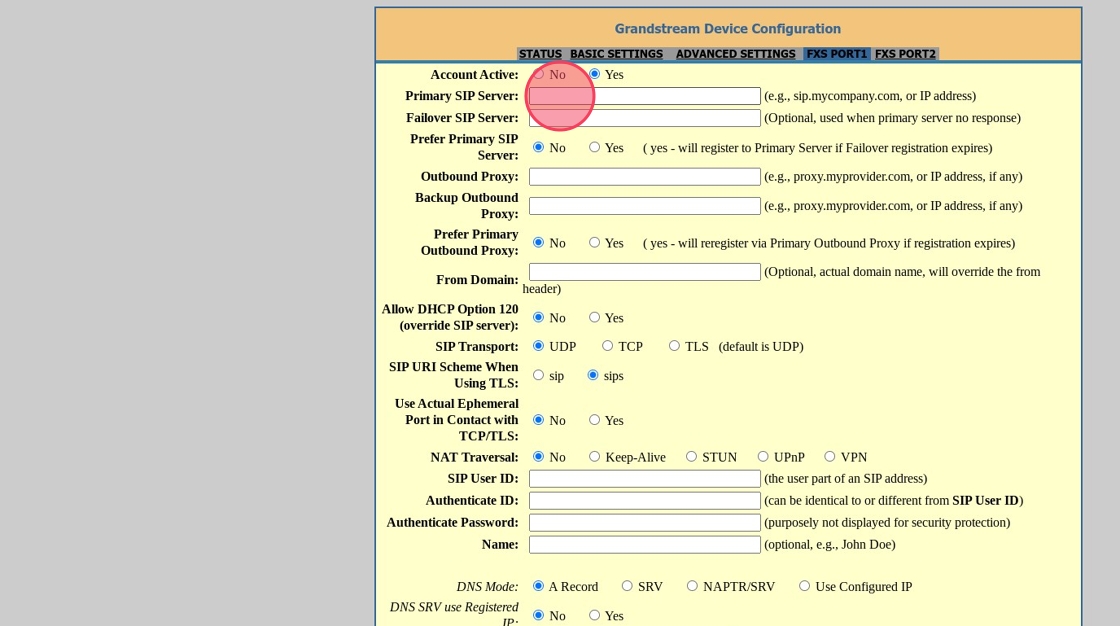The height and width of the screenshot is (626, 1120).
Task: Set Prefer Primary Outbound Proxy to No
Action: pyautogui.click(x=539, y=242)
